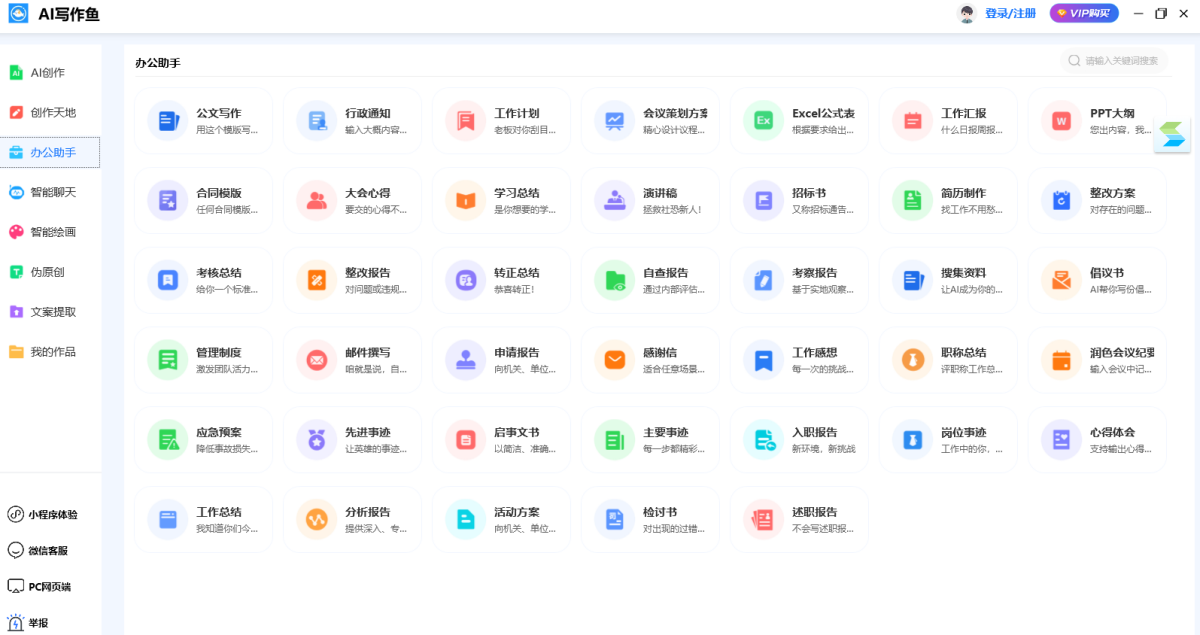Open the 简历制作 resume icon
Screen dimensions: 1200x635
tap(912, 201)
